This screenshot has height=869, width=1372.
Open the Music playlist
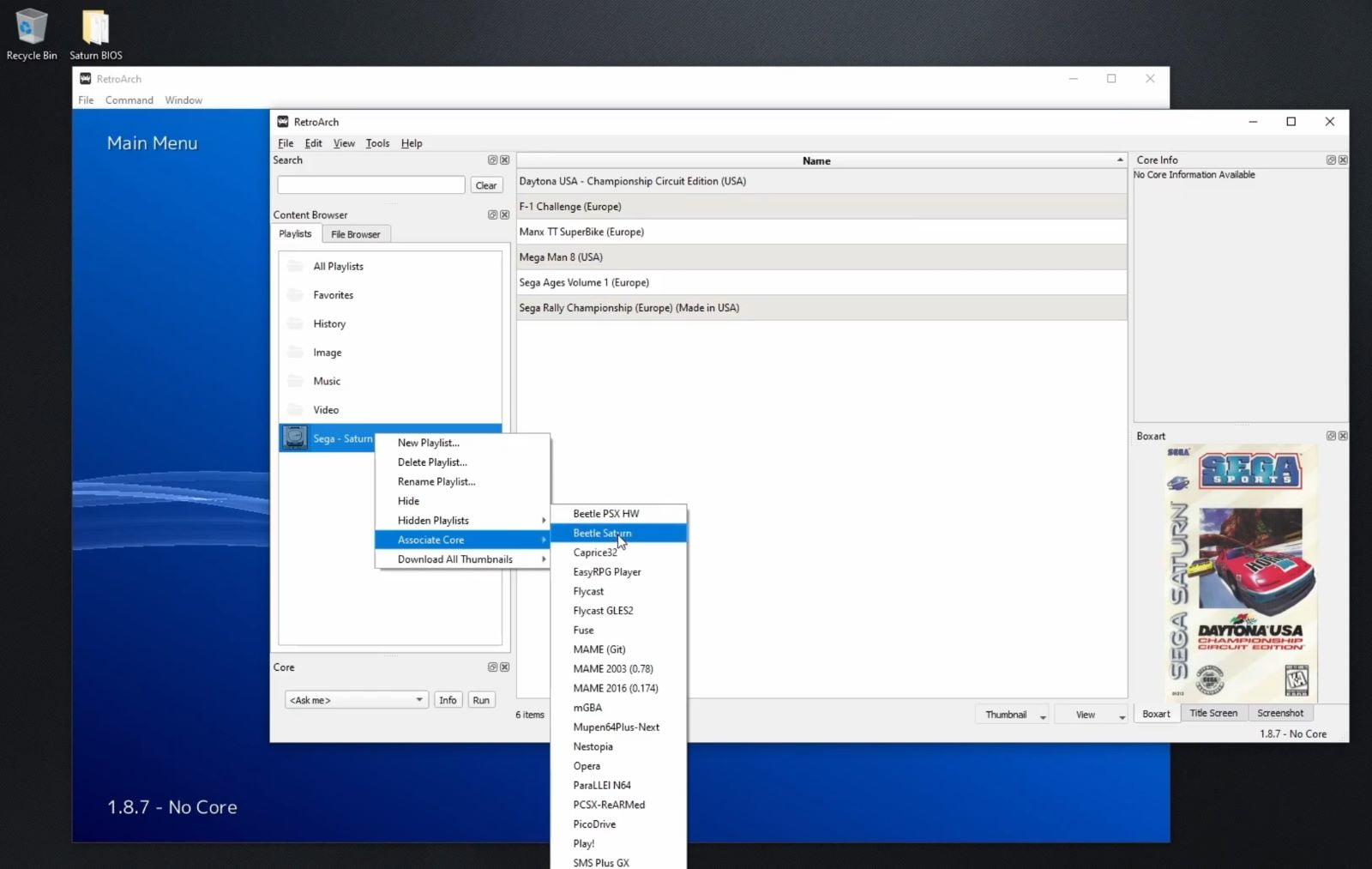[x=326, y=381]
